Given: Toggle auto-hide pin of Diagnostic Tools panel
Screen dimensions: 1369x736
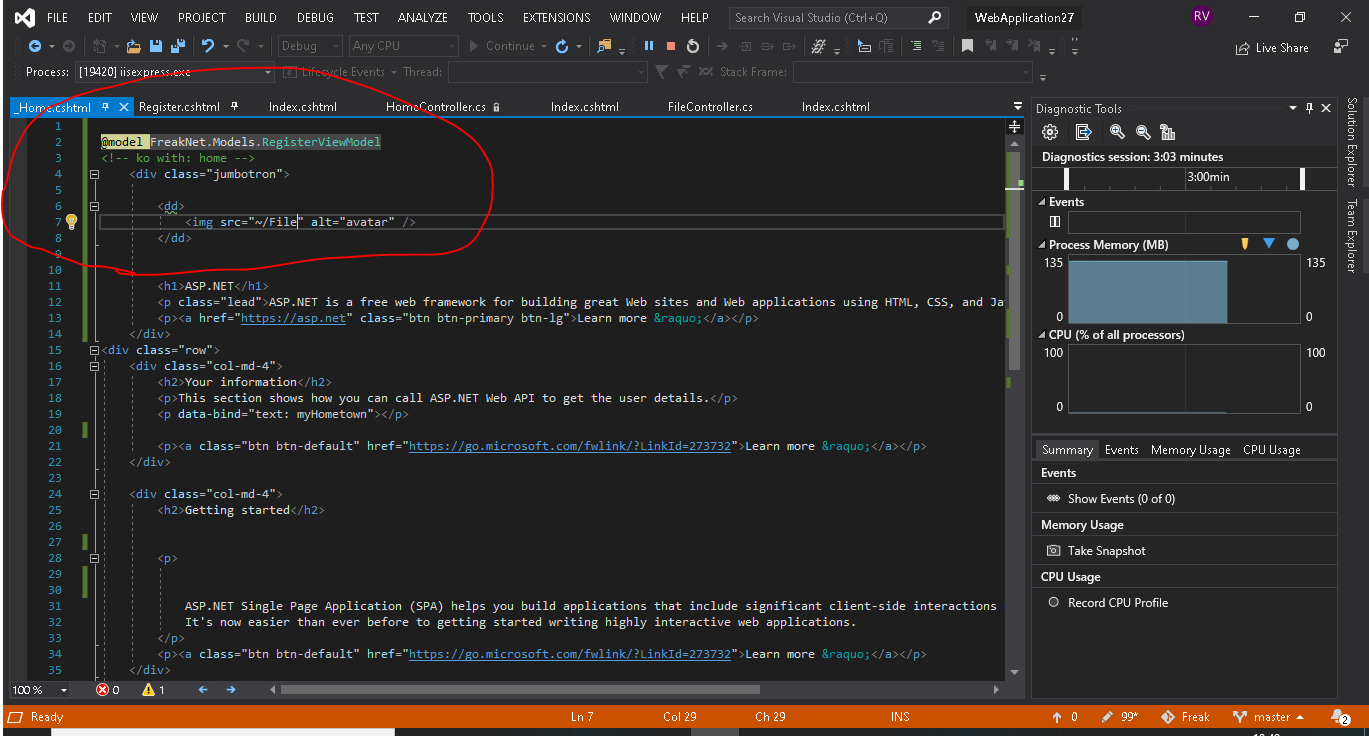Looking at the screenshot, I should 1309,108.
